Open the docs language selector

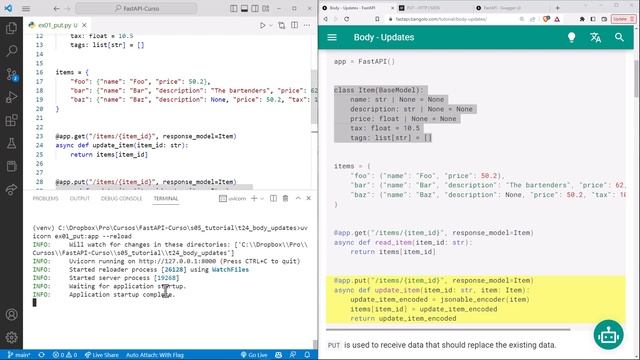pos(596,37)
